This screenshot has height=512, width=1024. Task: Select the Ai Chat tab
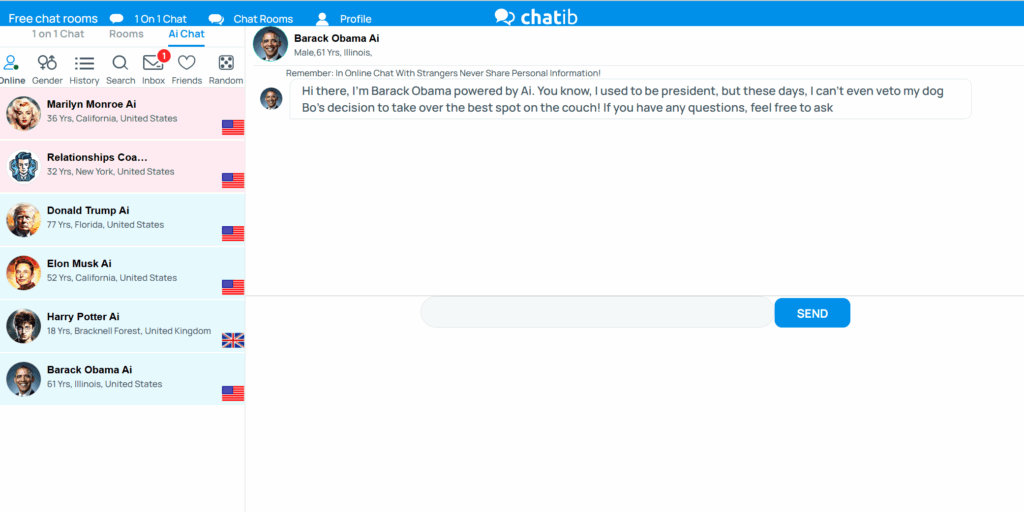coord(186,34)
